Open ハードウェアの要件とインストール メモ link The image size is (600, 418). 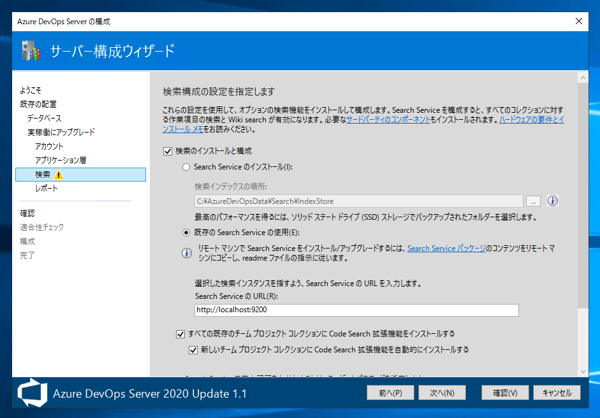pyautogui.click(x=531, y=120)
